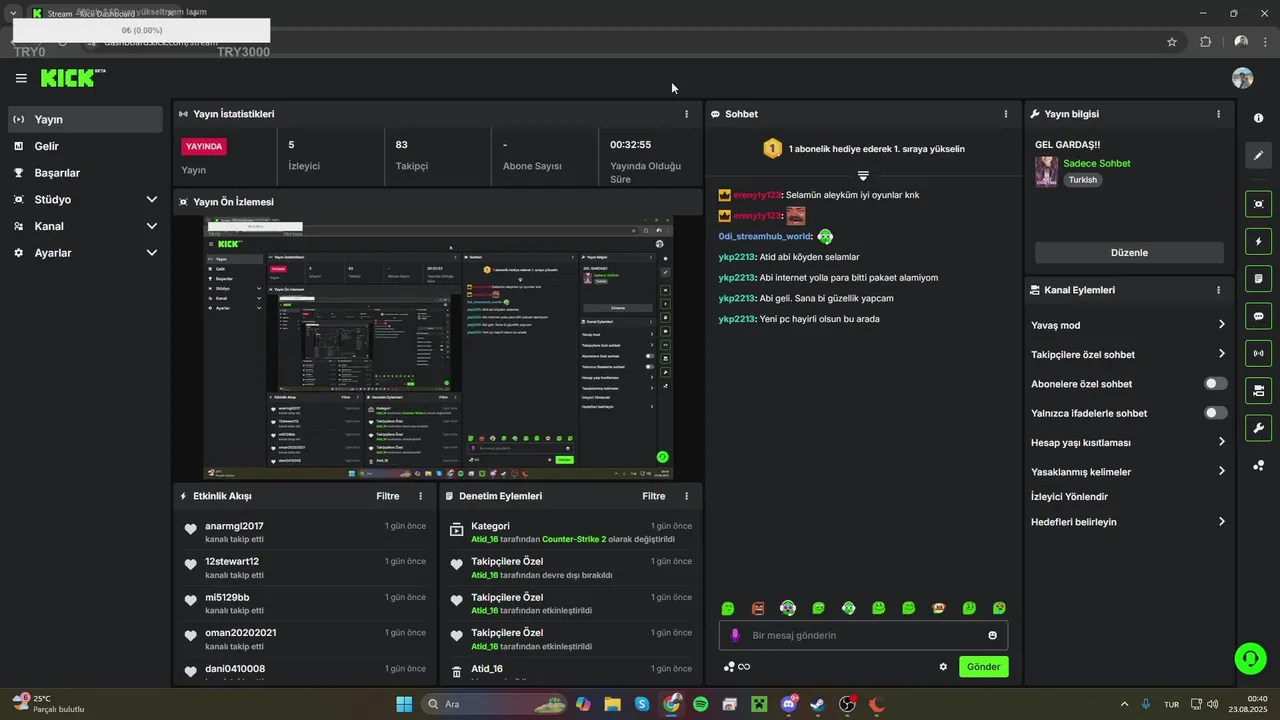Click the Düzenle button
Screen dimensions: 1280x720
tap(1129, 253)
